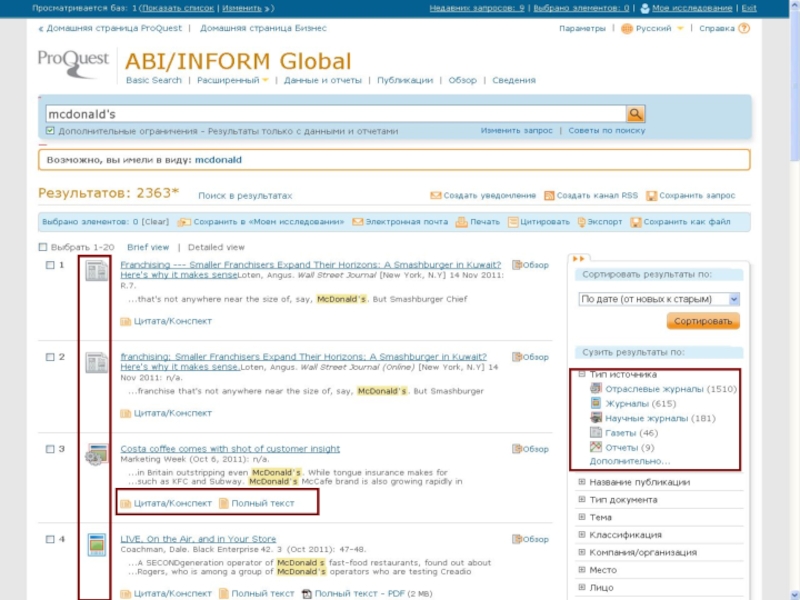This screenshot has width=800, height=600.
Task: Click Электронная почта envelope icon
Action: (358, 222)
